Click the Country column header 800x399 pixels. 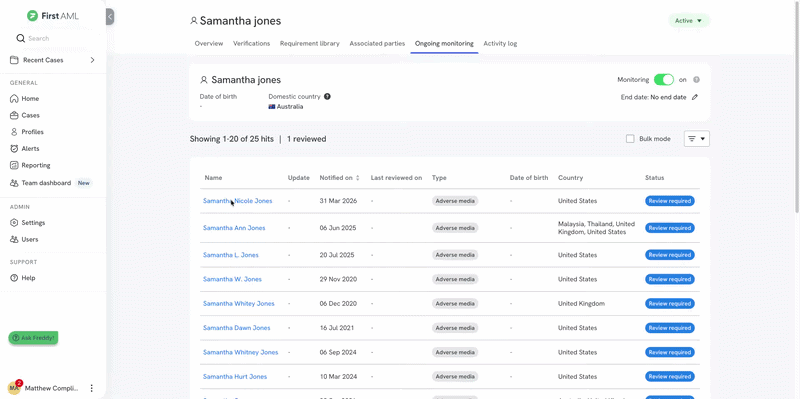point(570,178)
